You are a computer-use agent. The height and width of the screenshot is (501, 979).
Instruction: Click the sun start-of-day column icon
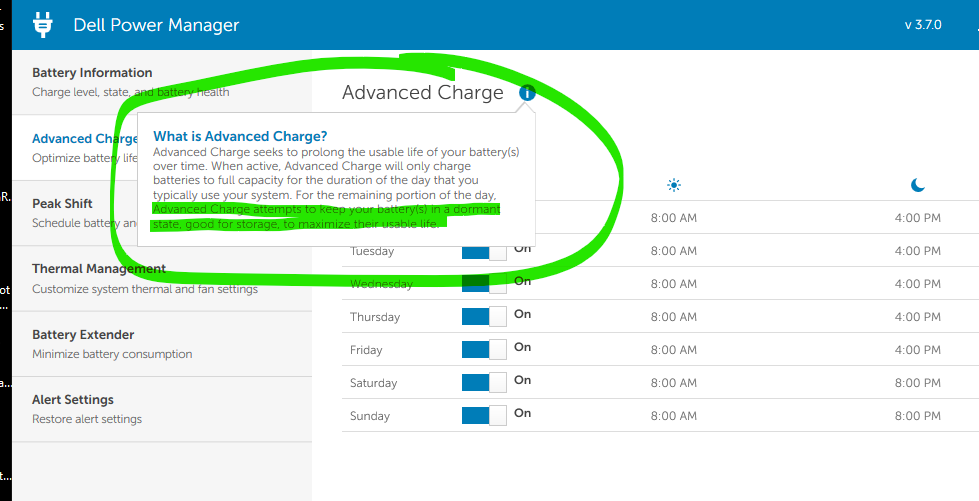pos(674,185)
